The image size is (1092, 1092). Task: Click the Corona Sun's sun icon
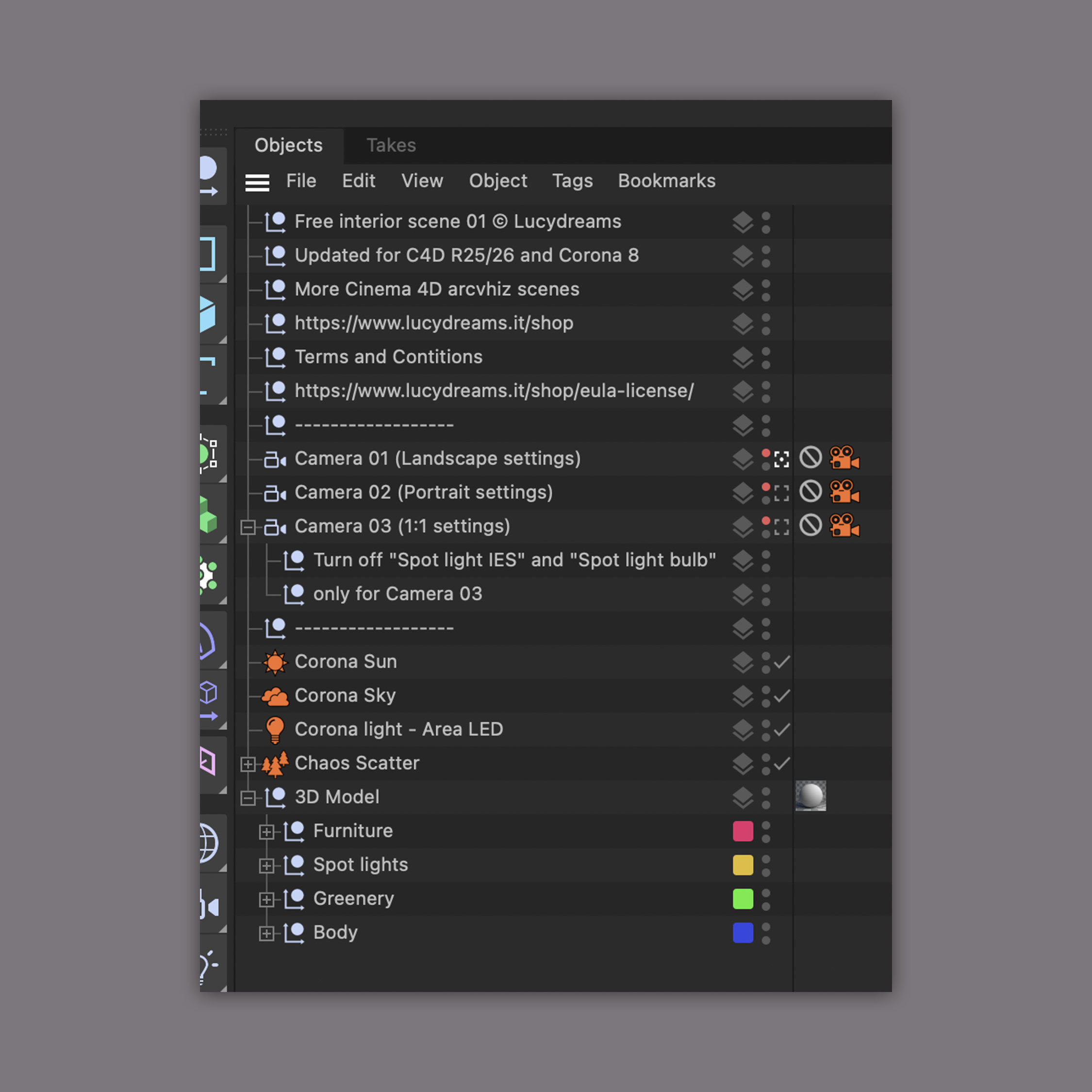275,662
